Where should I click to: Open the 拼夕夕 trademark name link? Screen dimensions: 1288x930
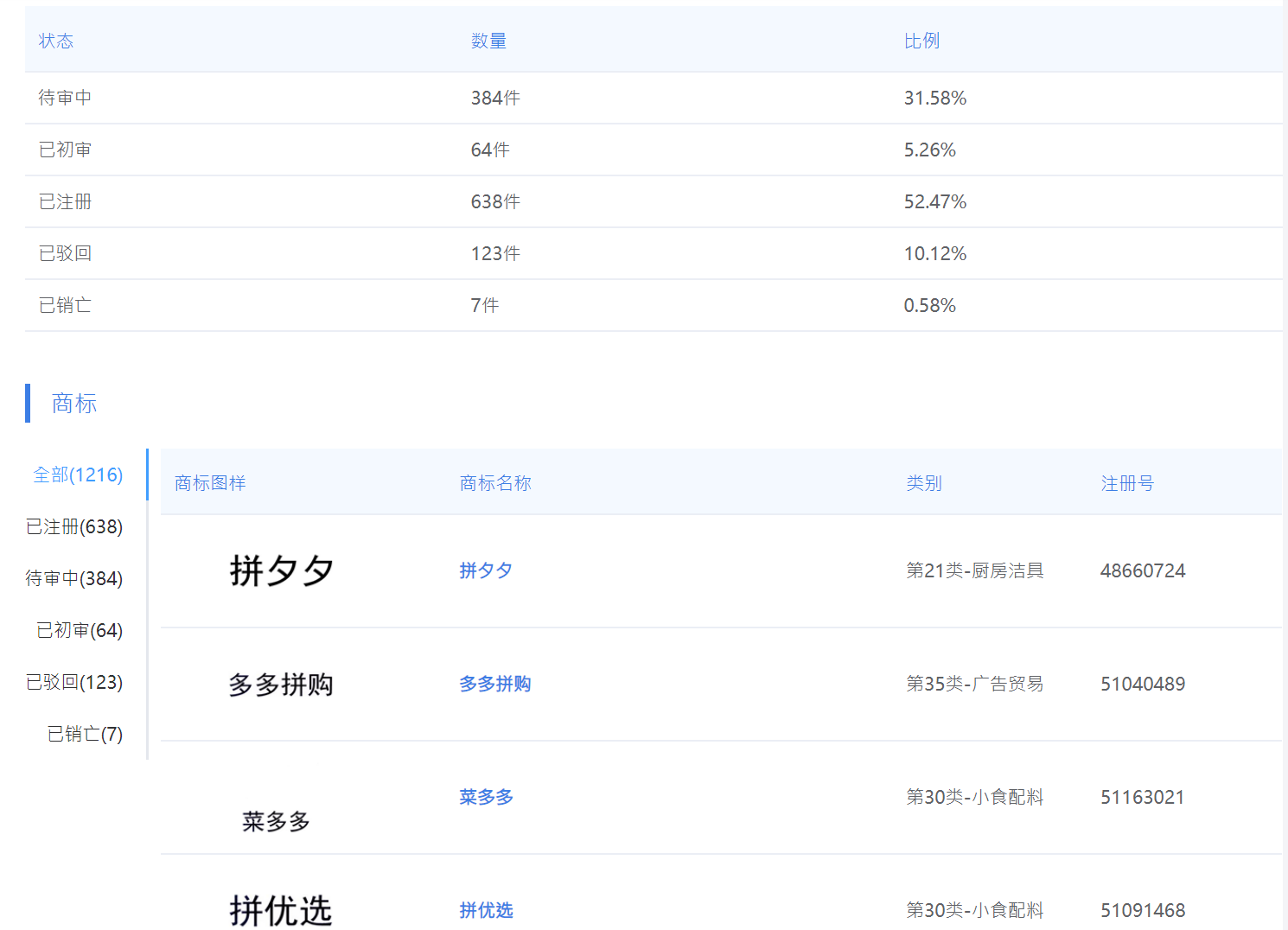[486, 570]
